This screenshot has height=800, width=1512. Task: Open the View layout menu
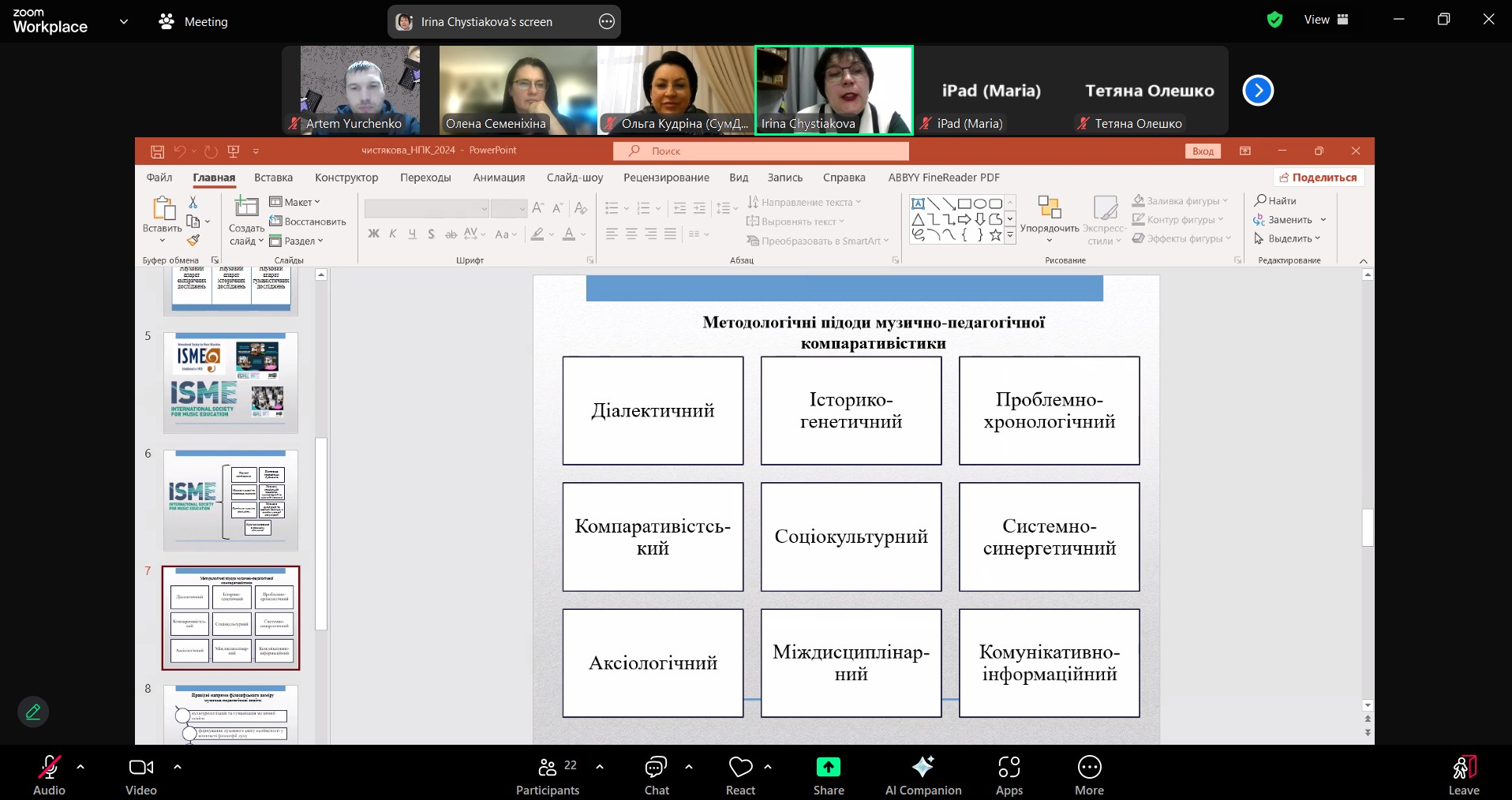tap(1327, 20)
